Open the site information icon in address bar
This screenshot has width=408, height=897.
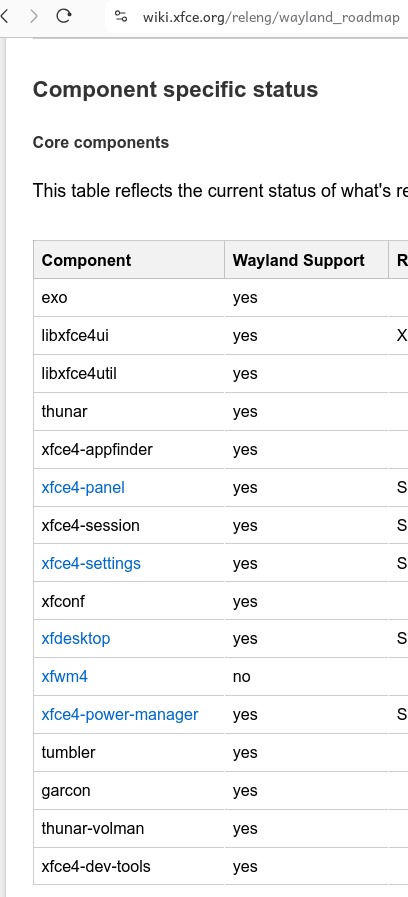(121, 17)
